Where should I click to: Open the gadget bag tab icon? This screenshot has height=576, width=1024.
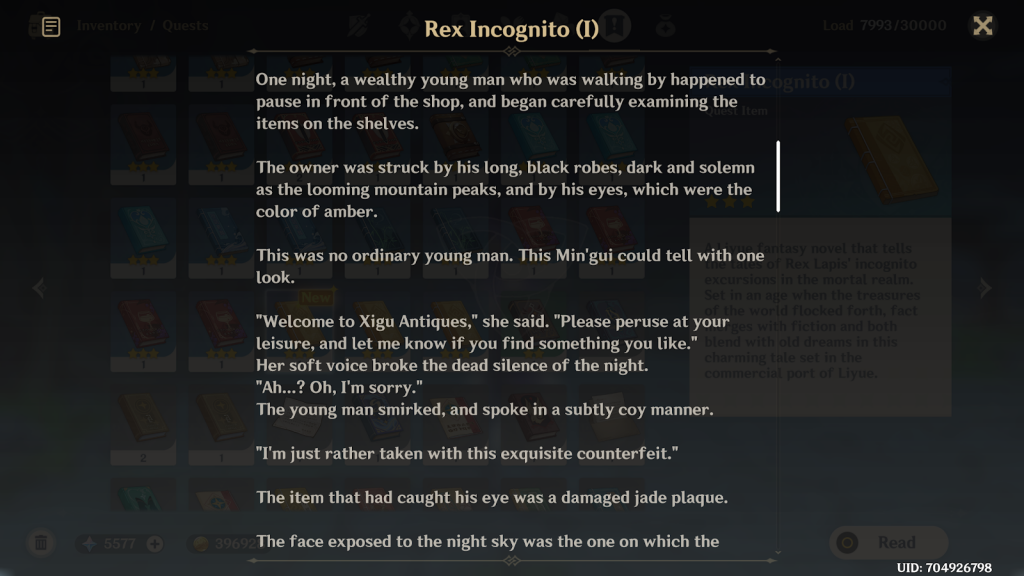tap(665, 26)
